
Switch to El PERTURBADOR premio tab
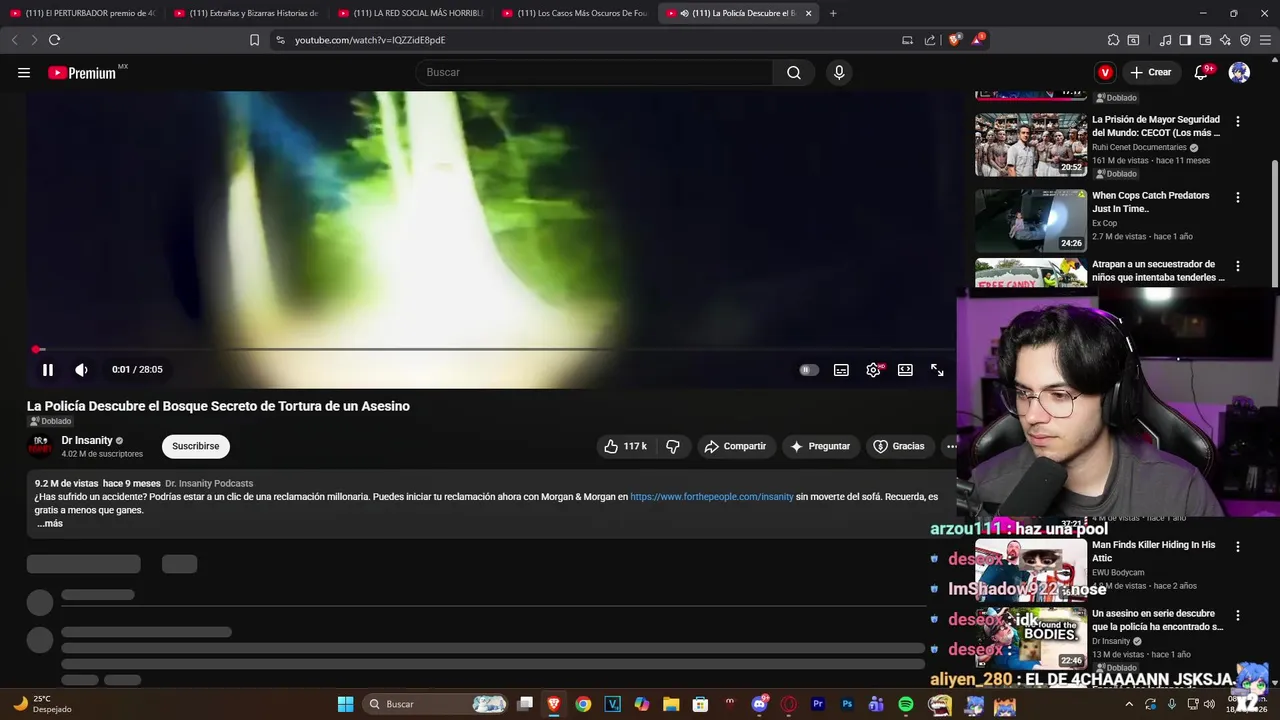pos(83,13)
